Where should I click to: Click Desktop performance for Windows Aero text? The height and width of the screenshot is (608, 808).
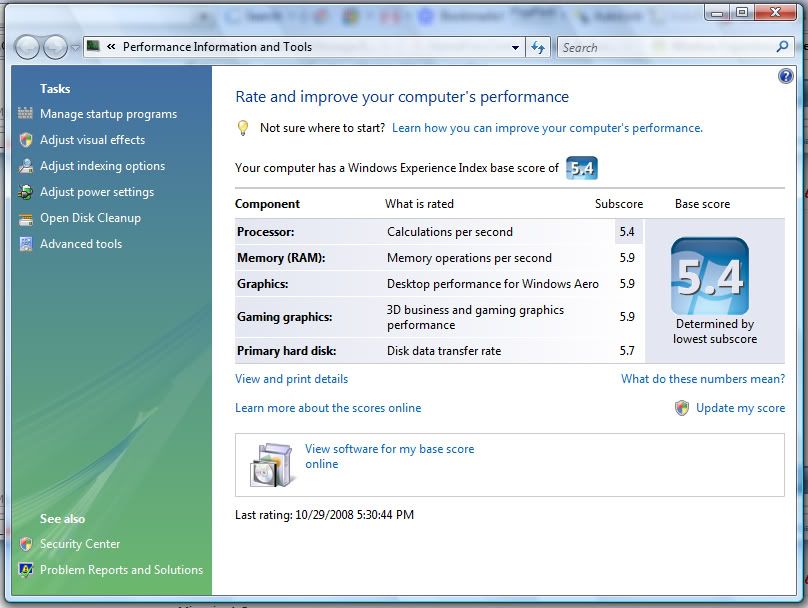point(493,284)
